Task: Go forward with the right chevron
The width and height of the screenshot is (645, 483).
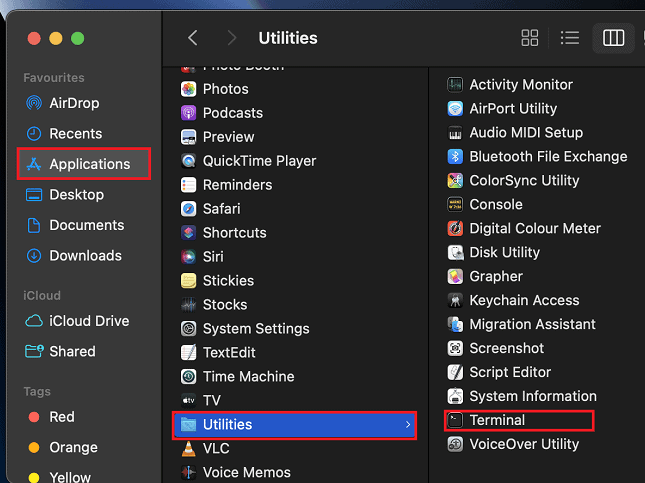Action: 232,38
